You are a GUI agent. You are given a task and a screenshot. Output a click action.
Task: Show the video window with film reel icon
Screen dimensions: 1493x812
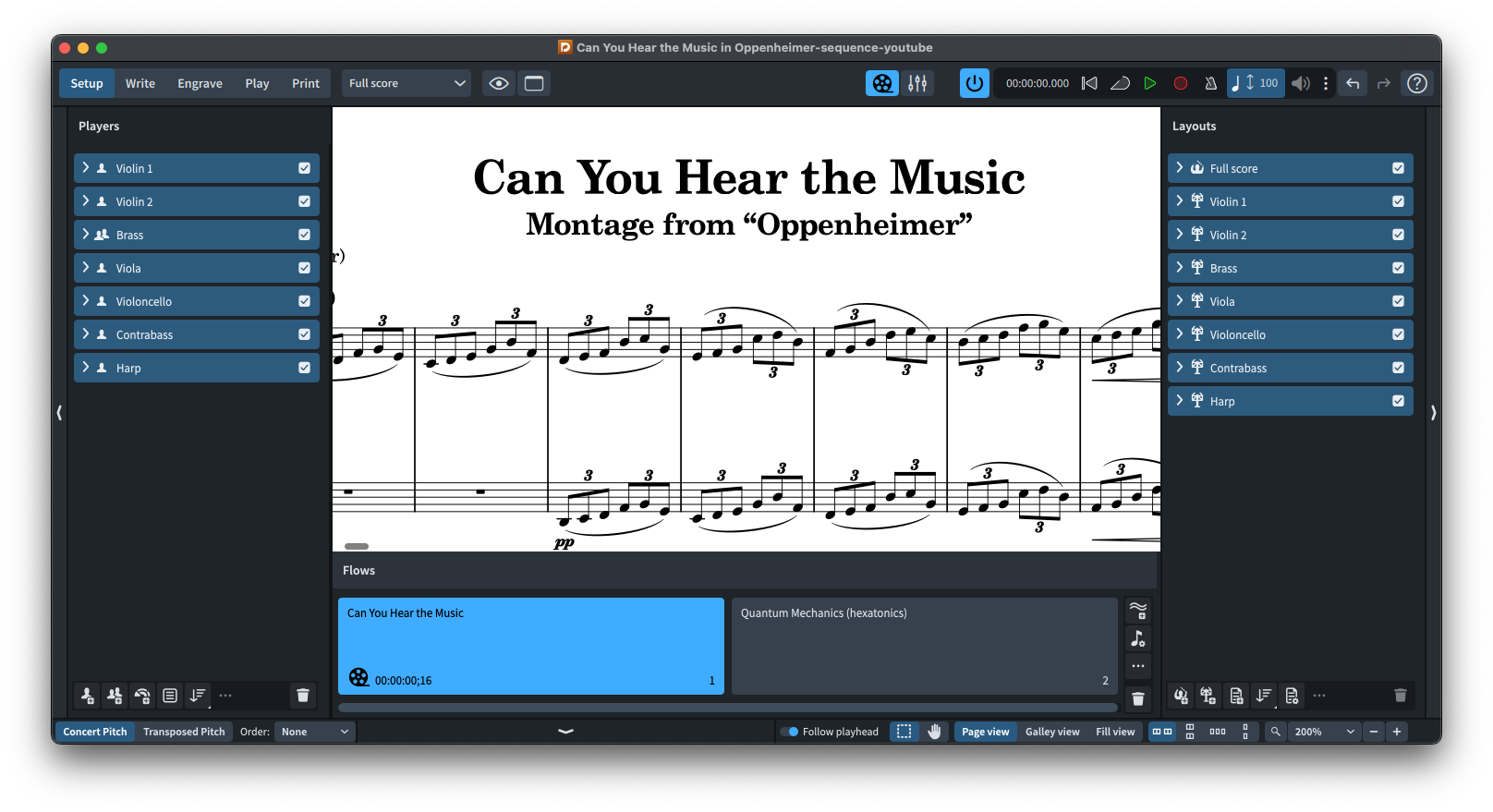(882, 83)
